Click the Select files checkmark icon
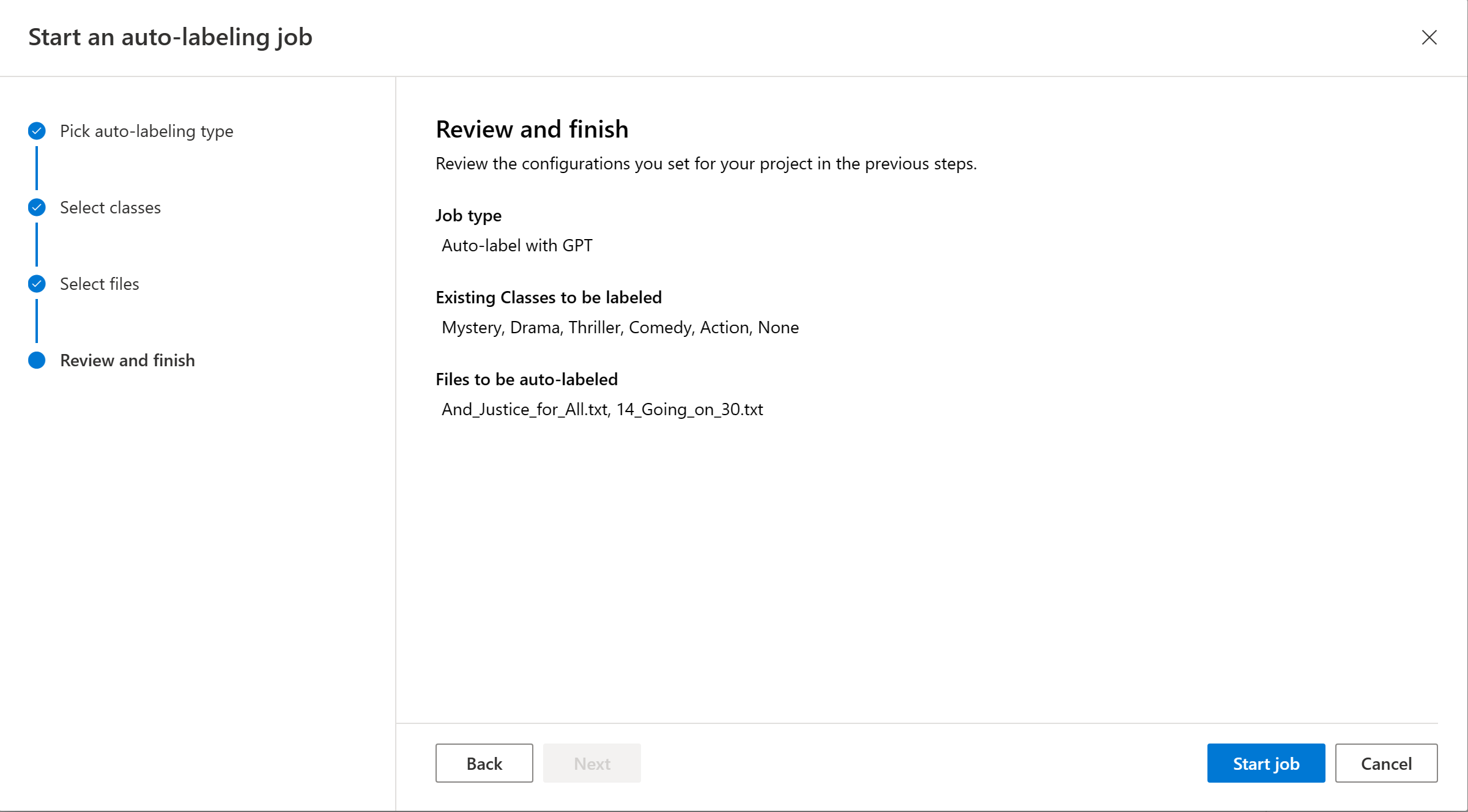The width and height of the screenshot is (1468, 812). pyautogui.click(x=37, y=284)
